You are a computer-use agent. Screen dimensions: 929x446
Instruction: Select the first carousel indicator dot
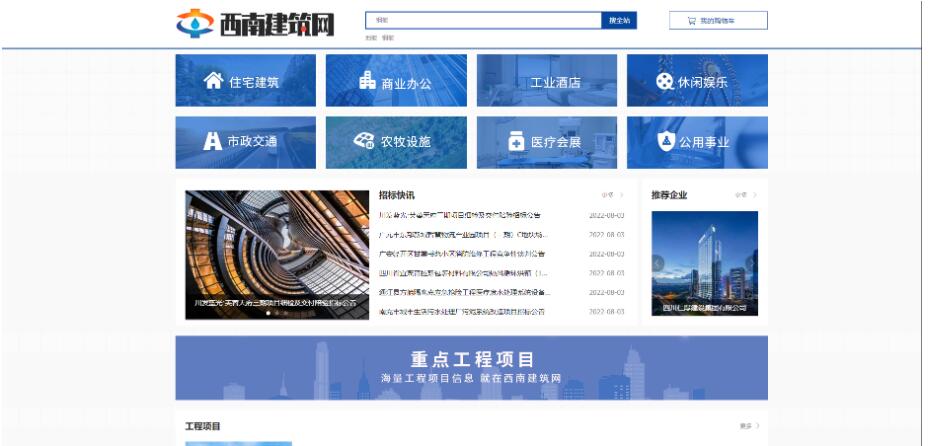(268, 313)
